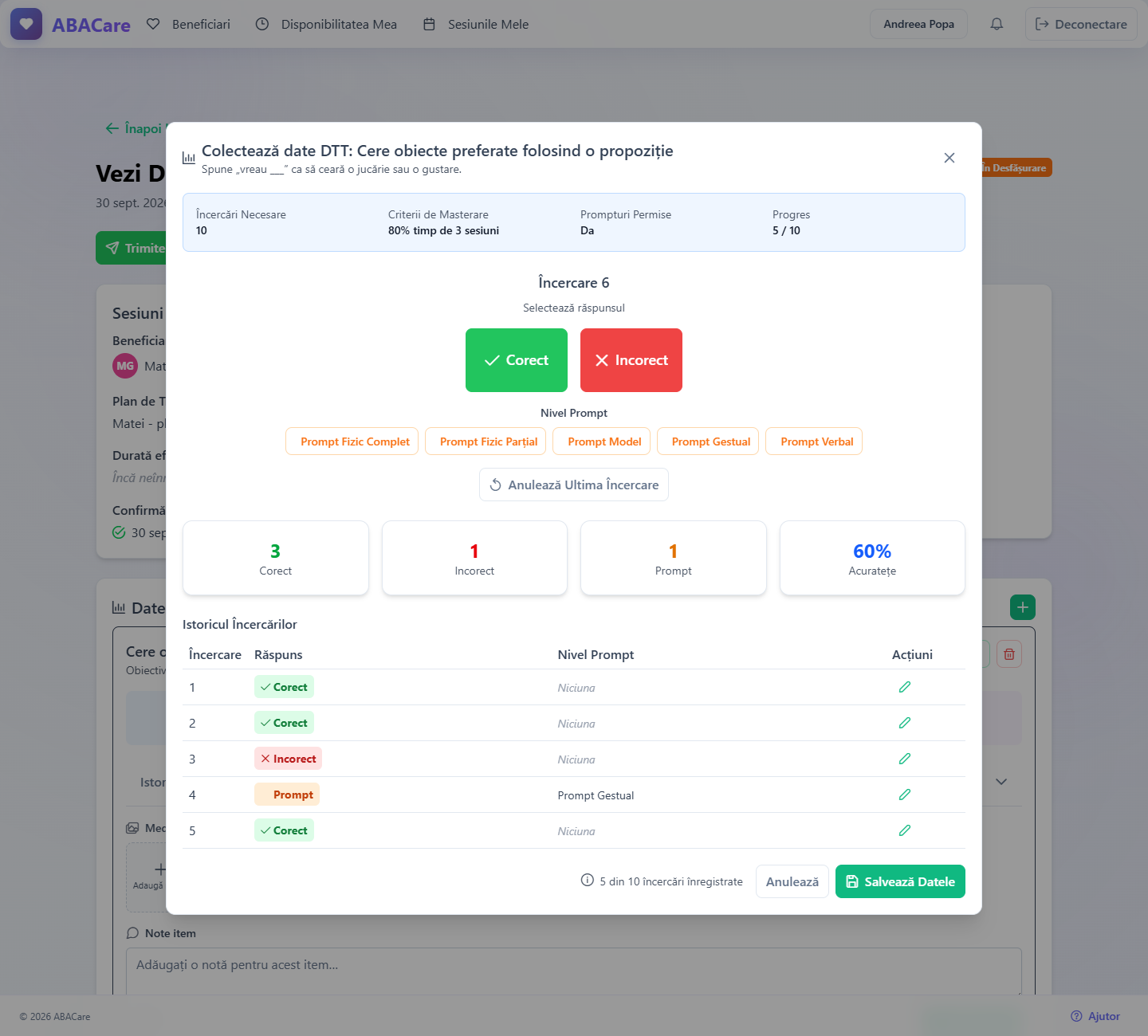Click the green Trimite button

[x=132, y=248]
